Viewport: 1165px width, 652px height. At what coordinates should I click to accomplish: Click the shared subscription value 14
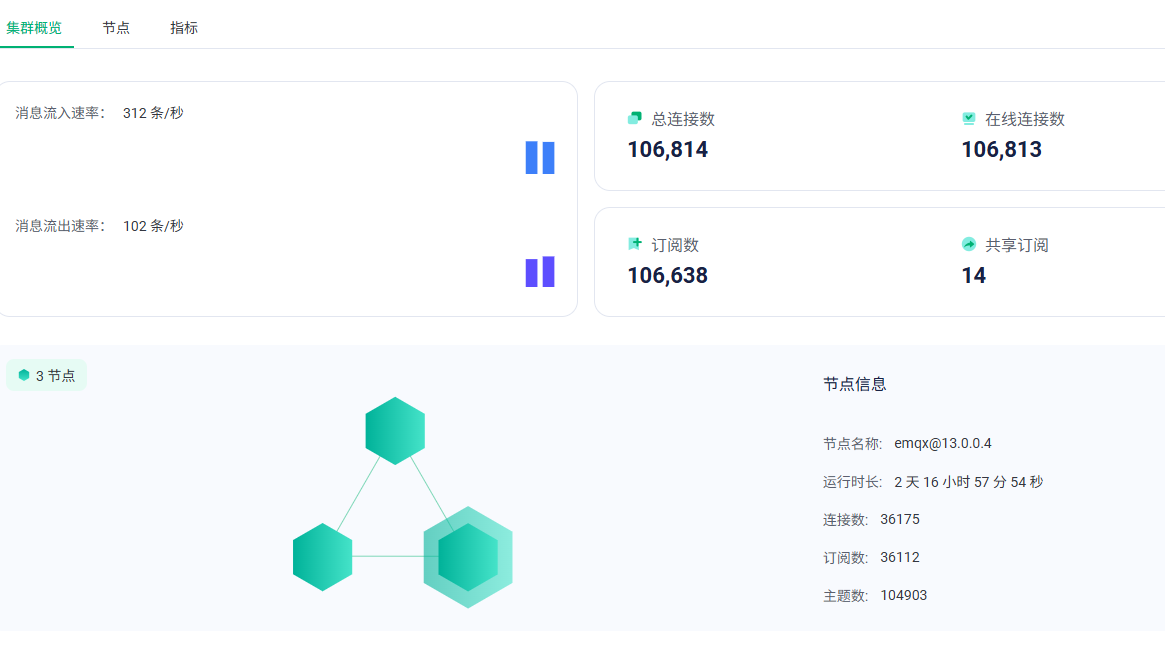pyautogui.click(x=973, y=276)
